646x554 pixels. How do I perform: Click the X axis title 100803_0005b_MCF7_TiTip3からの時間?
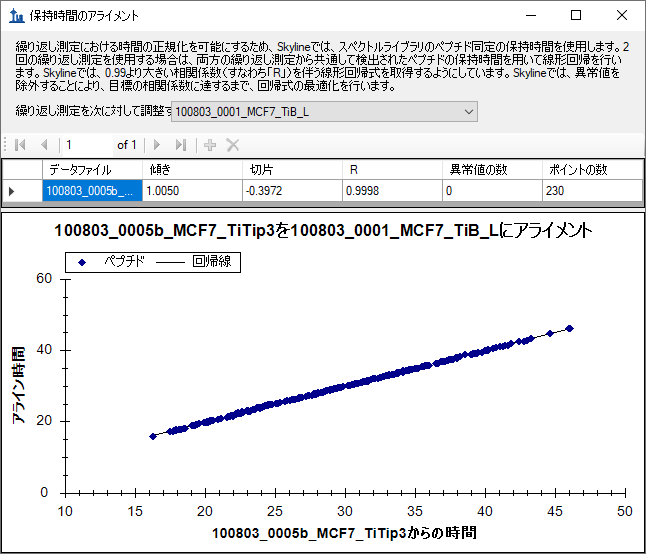(344, 533)
